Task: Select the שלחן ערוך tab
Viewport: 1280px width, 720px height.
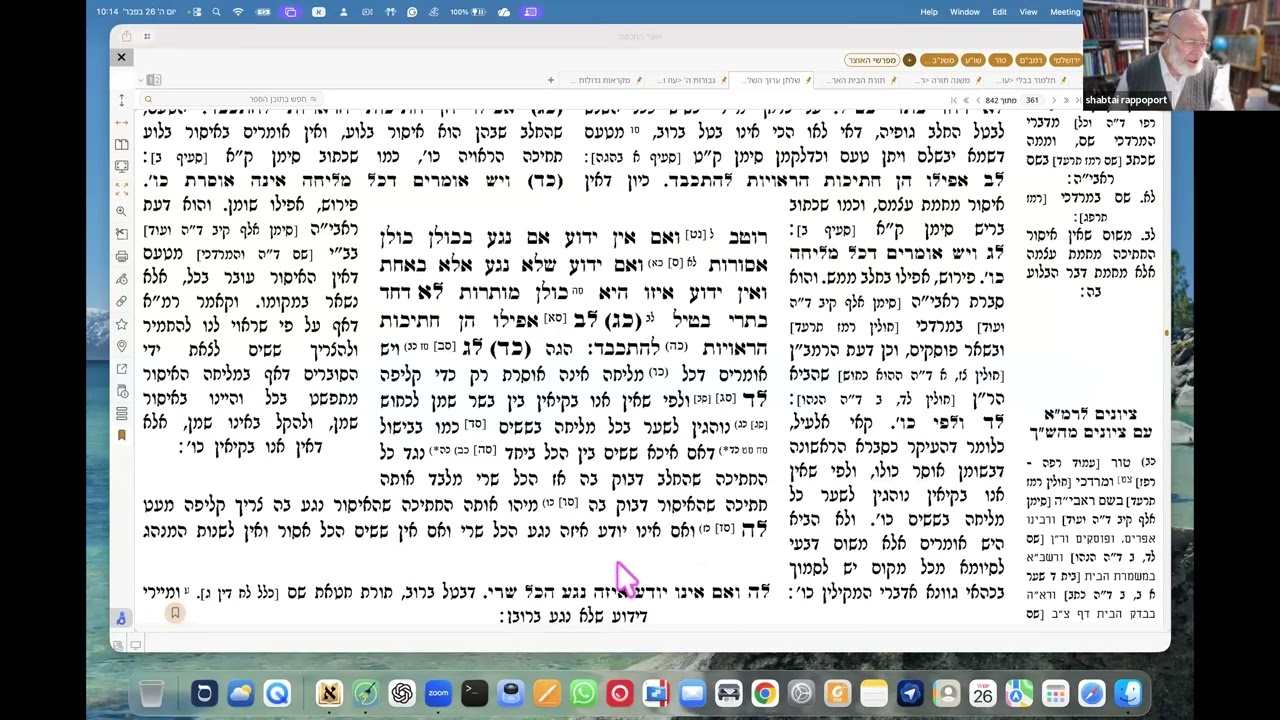Action: (x=772, y=80)
